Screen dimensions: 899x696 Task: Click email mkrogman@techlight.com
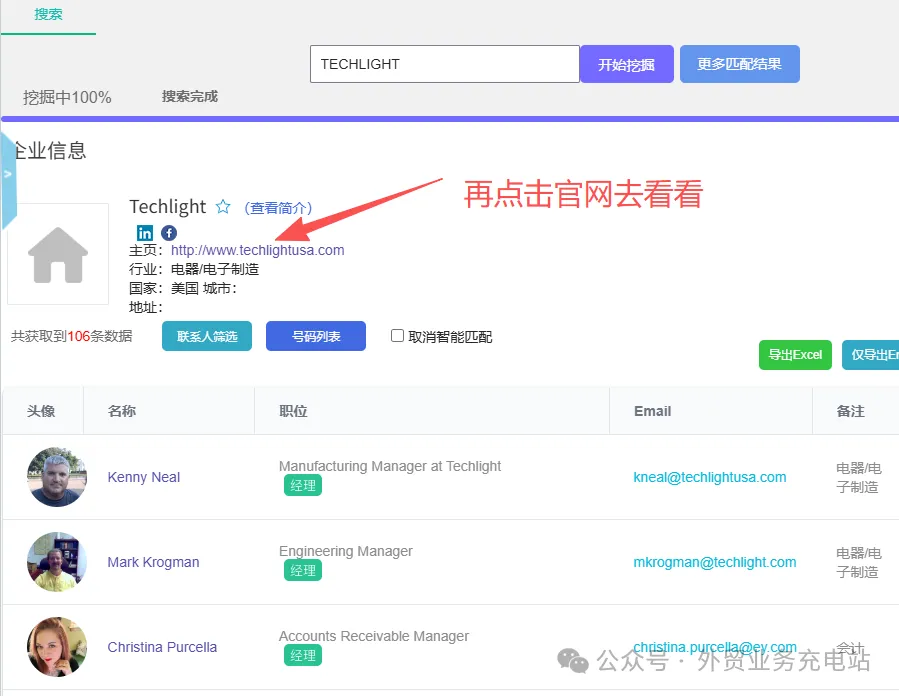pos(715,562)
